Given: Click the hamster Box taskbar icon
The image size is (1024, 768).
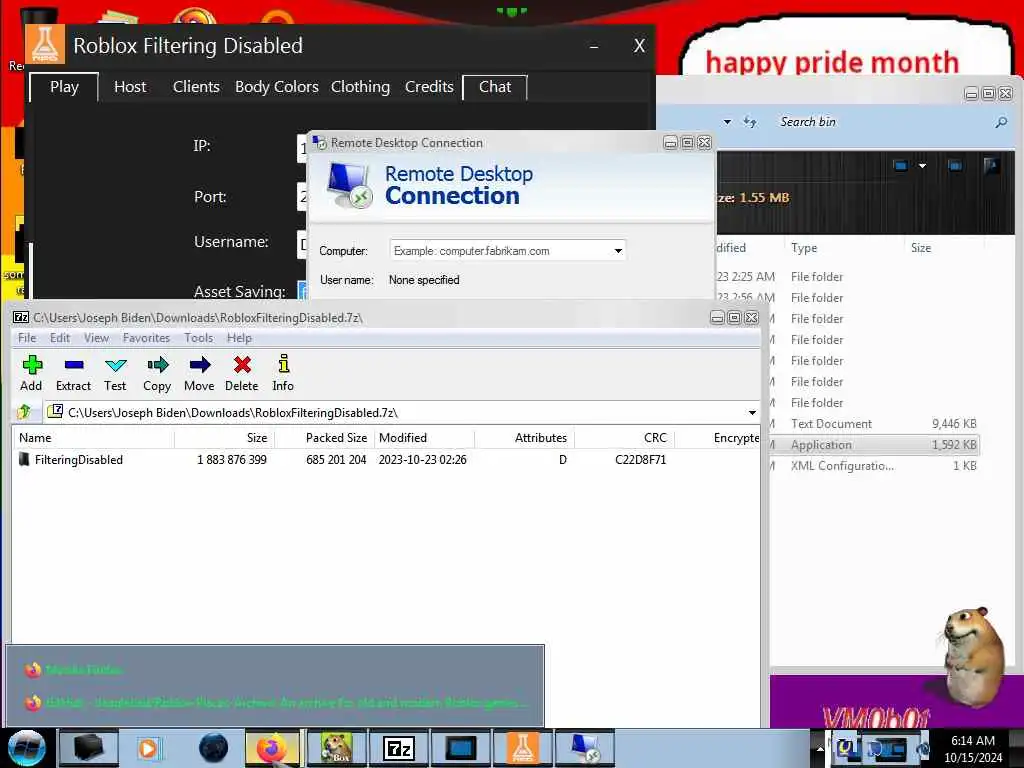Looking at the screenshot, I should 337,748.
